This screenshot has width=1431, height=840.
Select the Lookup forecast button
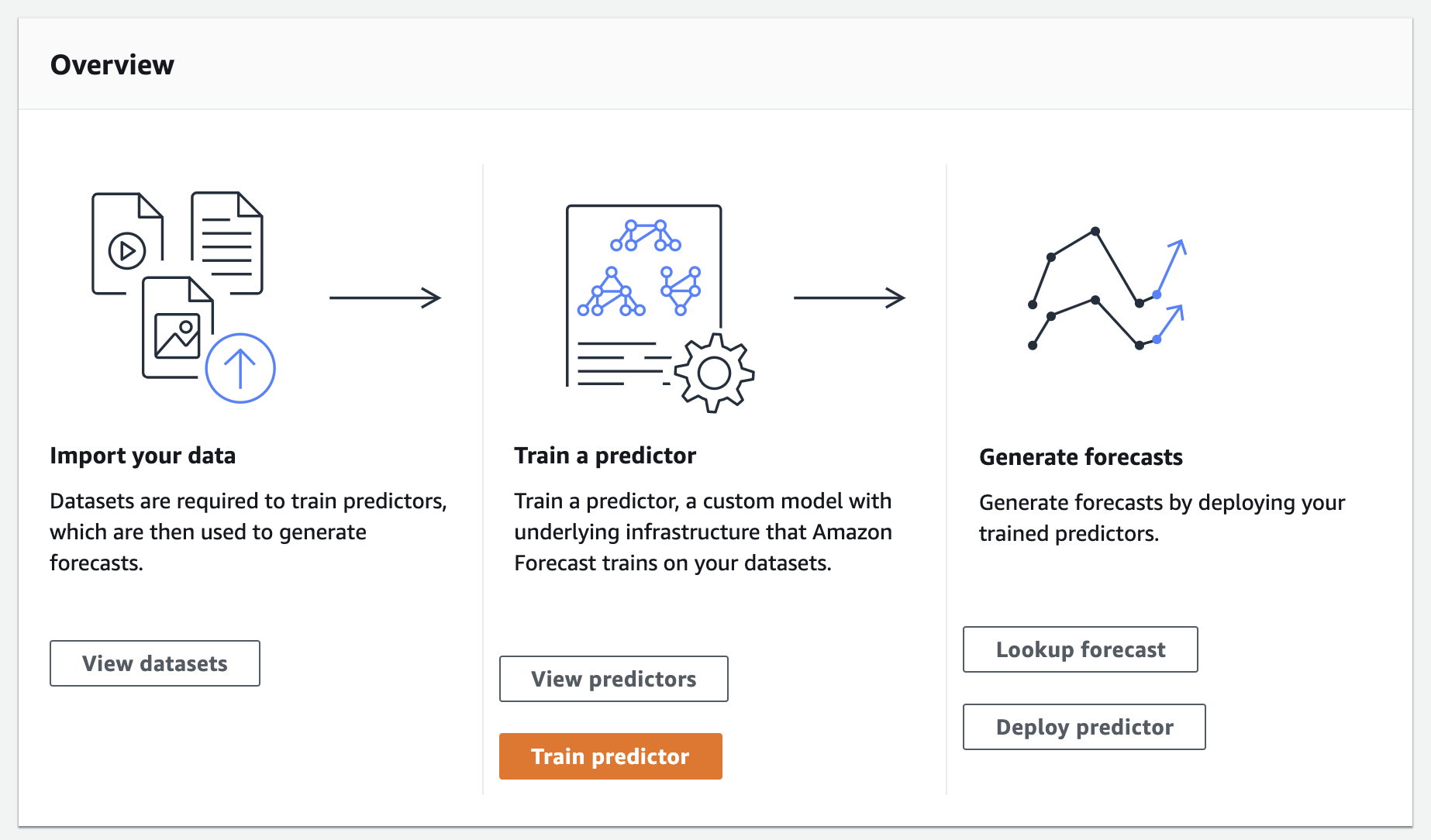(1080, 649)
